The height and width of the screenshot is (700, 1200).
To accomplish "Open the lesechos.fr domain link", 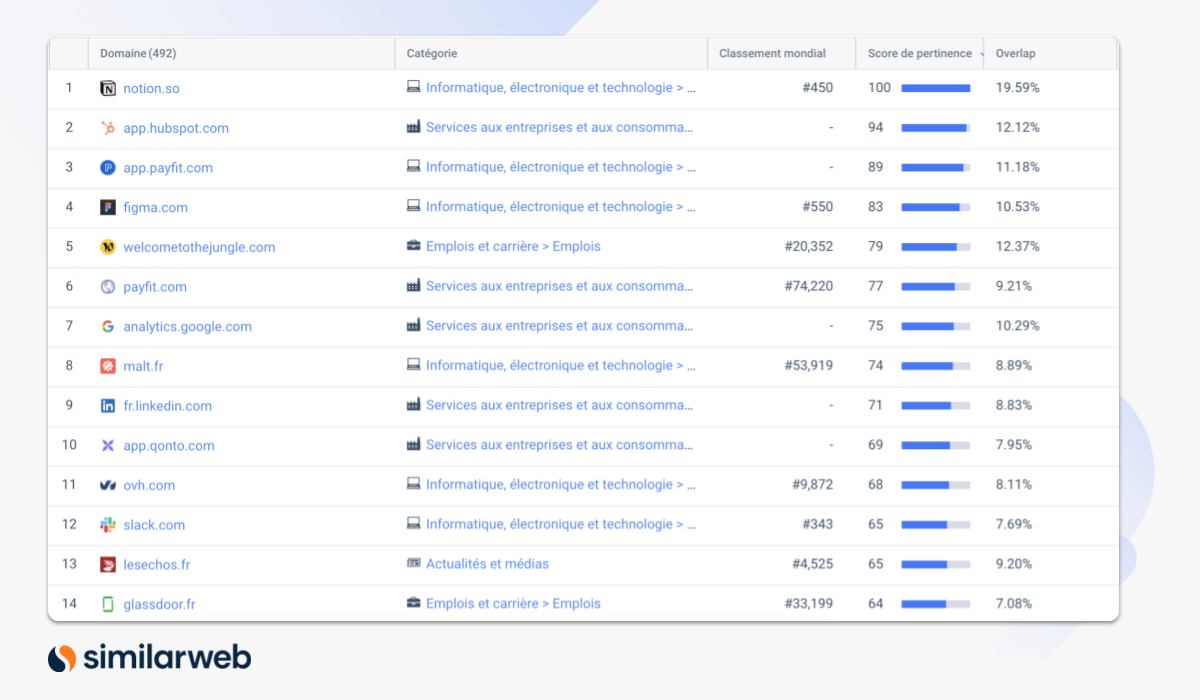I will [x=156, y=564].
